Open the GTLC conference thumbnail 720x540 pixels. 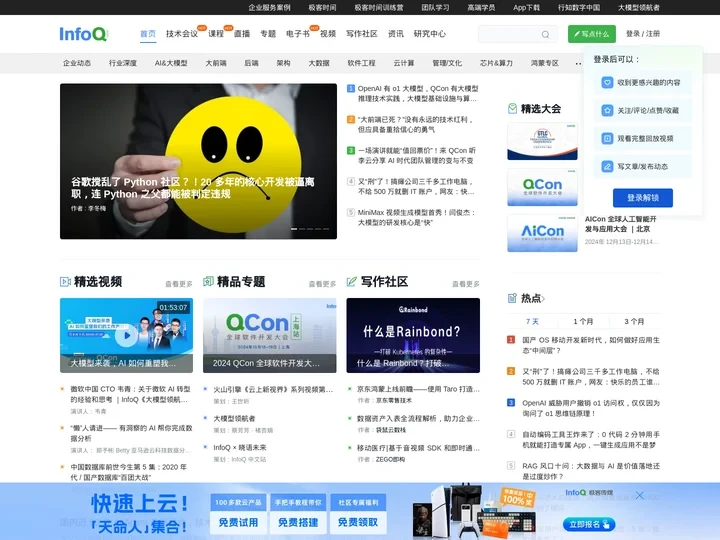tap(542, 141)
